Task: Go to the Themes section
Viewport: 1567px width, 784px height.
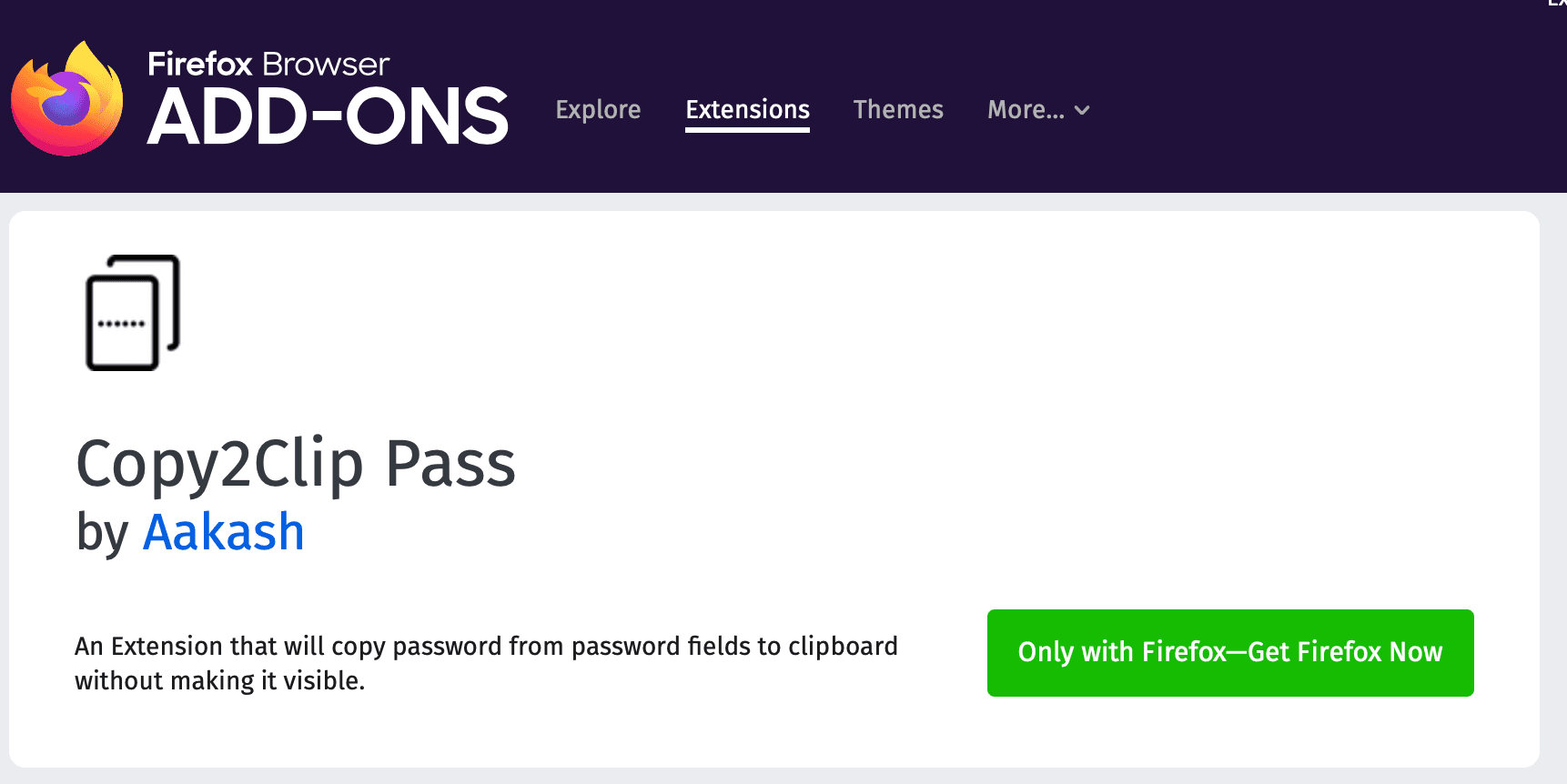Action: pos(898,109)
